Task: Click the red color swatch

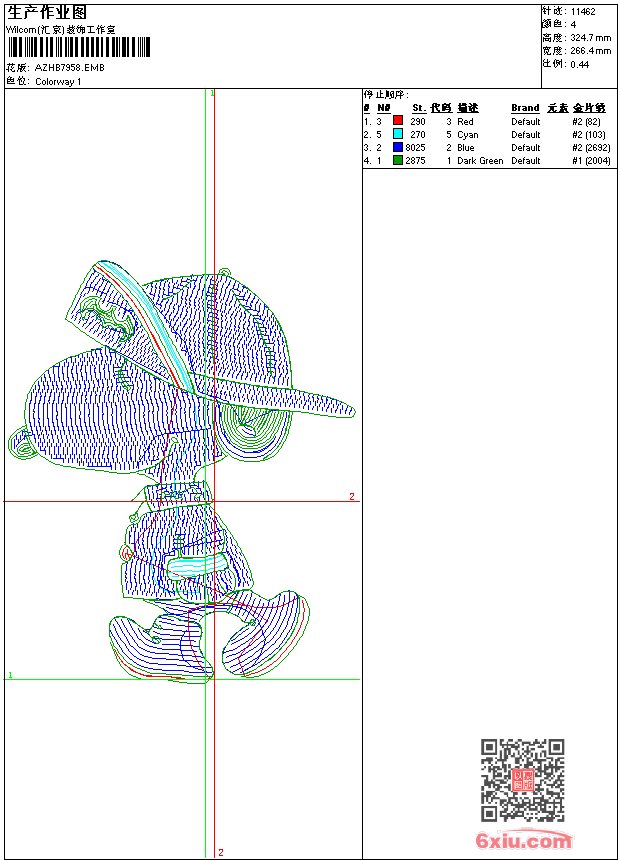Action: 397,121
